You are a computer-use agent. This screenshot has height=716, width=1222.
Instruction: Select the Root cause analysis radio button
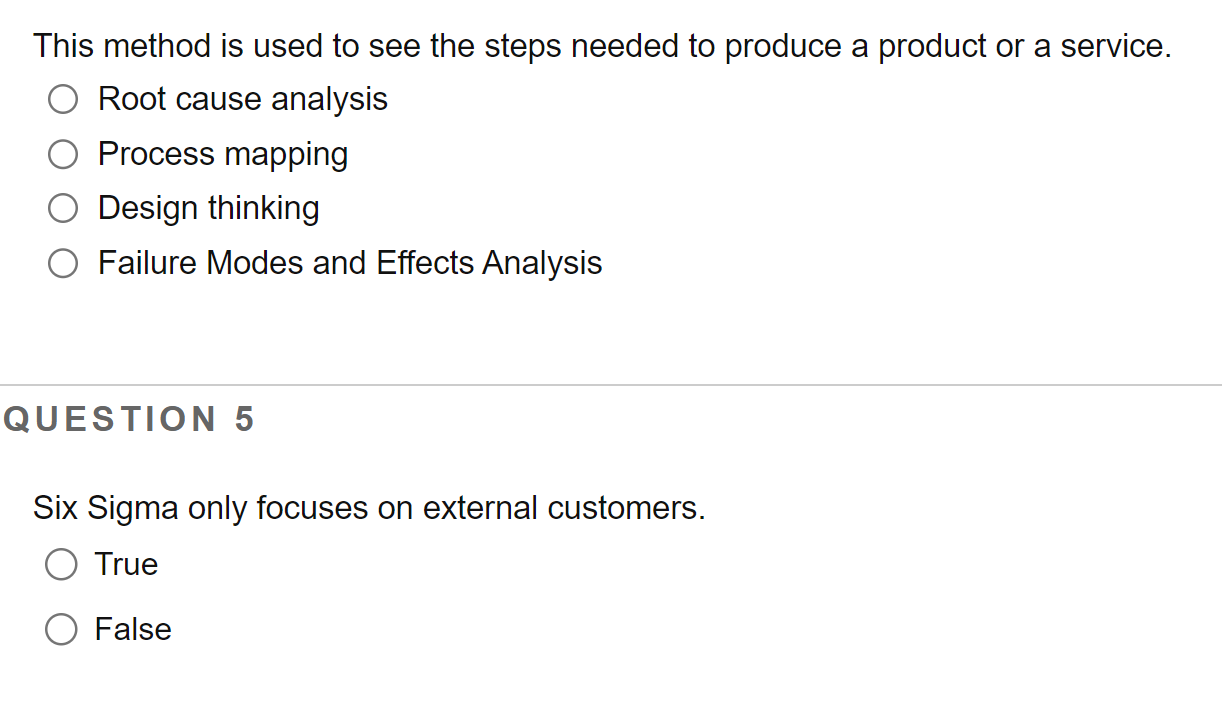pos(63,99)
